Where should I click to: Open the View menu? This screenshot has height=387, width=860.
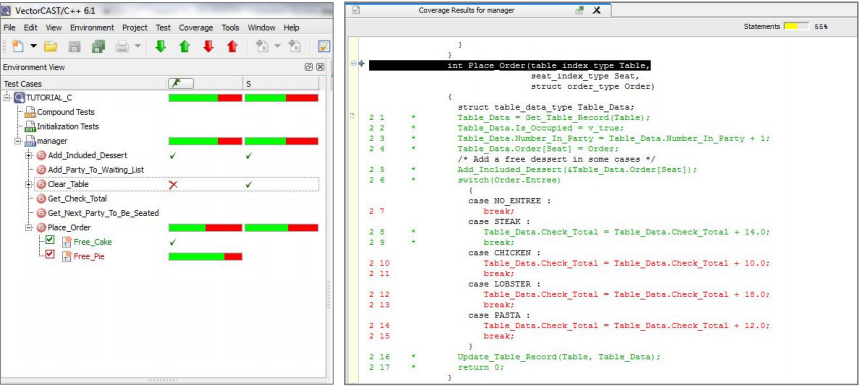[54, 27]
